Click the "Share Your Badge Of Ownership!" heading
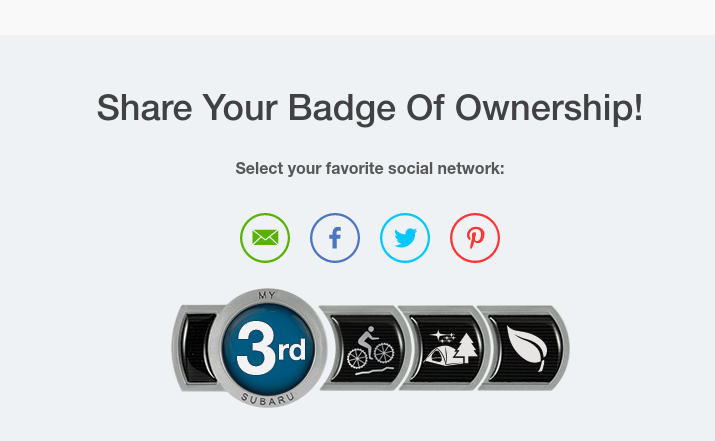 [x=370, y=108]
